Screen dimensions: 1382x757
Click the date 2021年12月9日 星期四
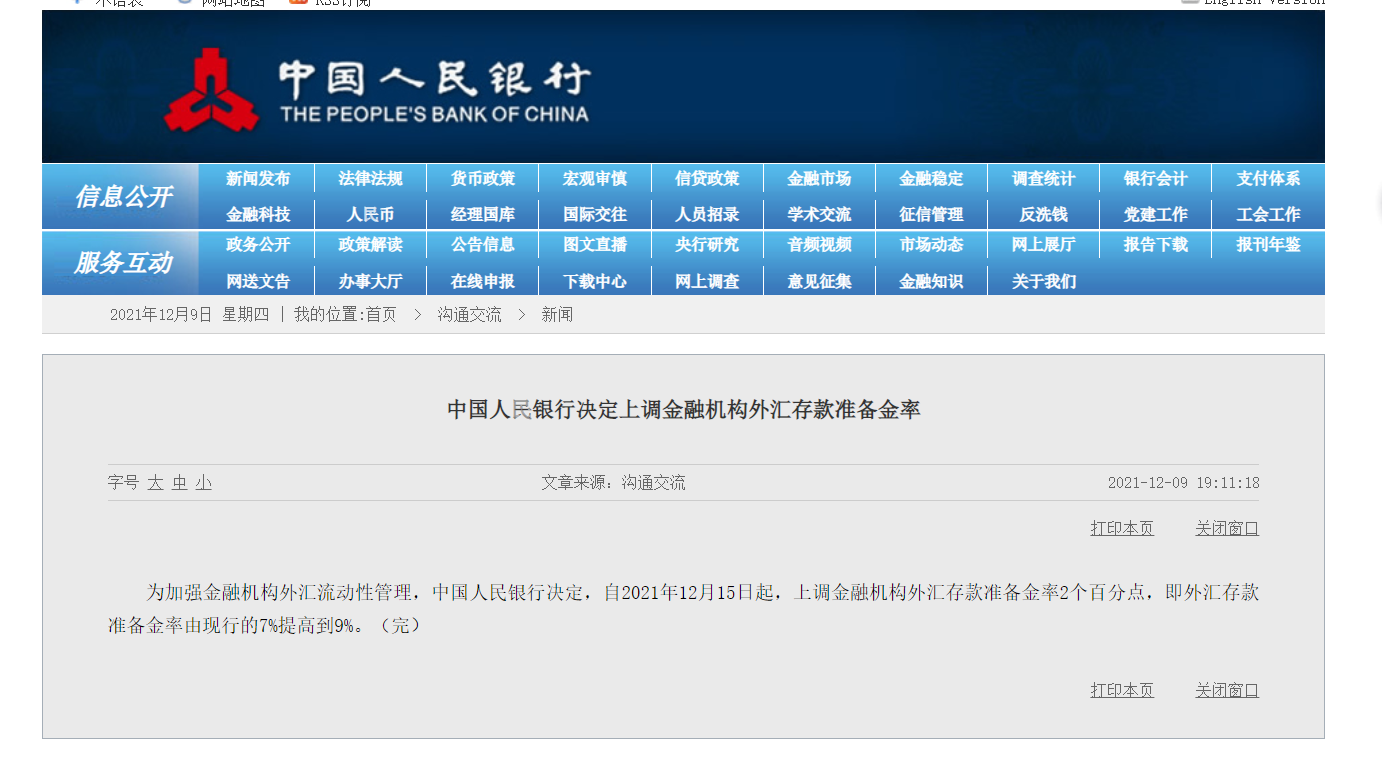coord(189,315)
